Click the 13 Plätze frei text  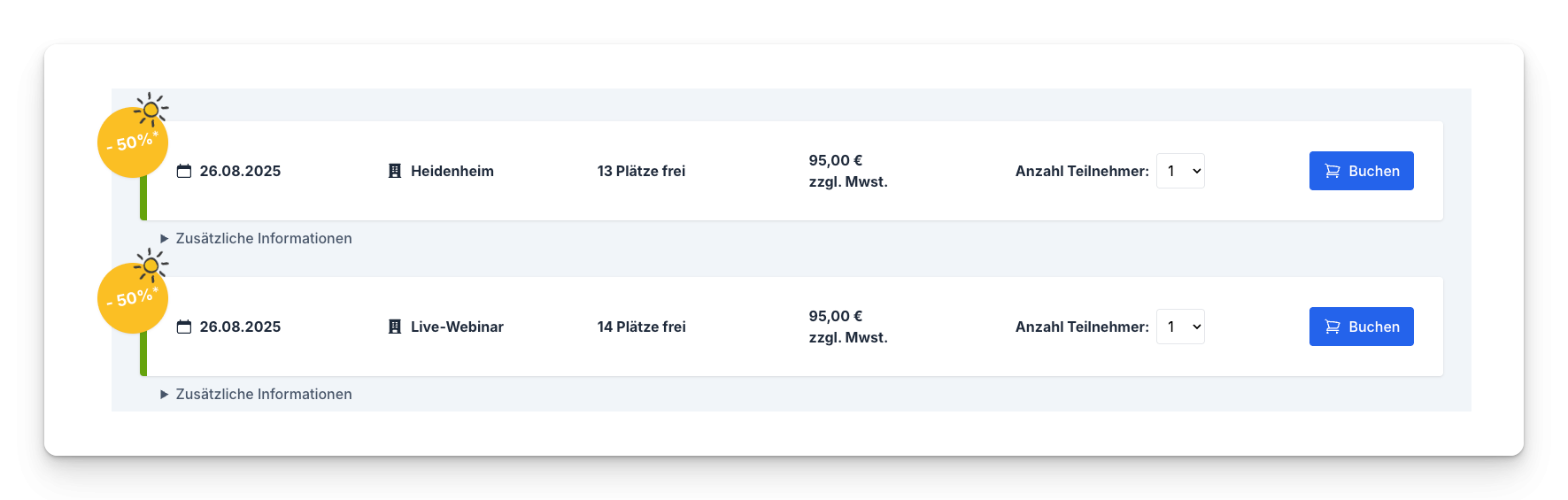click(642, 171)
